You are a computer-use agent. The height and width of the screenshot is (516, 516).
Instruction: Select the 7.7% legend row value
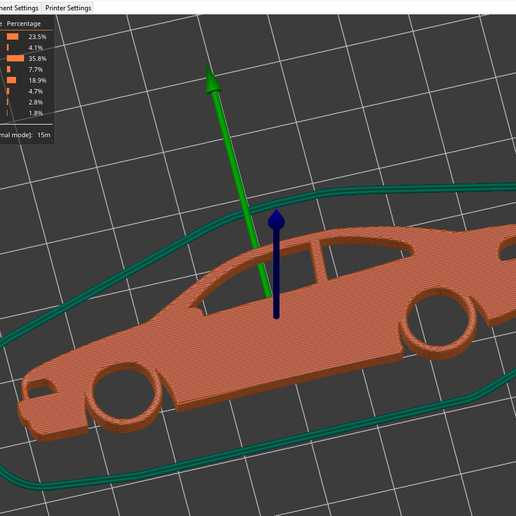pyautogui.click(x=36, y=70)
